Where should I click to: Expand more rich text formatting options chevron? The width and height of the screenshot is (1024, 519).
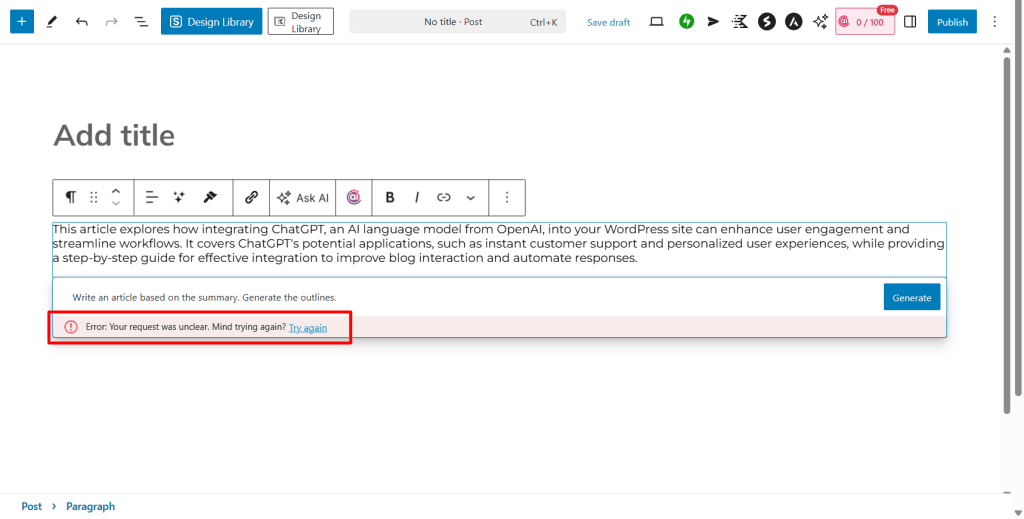pyautogui.click(x=471, y=198)
